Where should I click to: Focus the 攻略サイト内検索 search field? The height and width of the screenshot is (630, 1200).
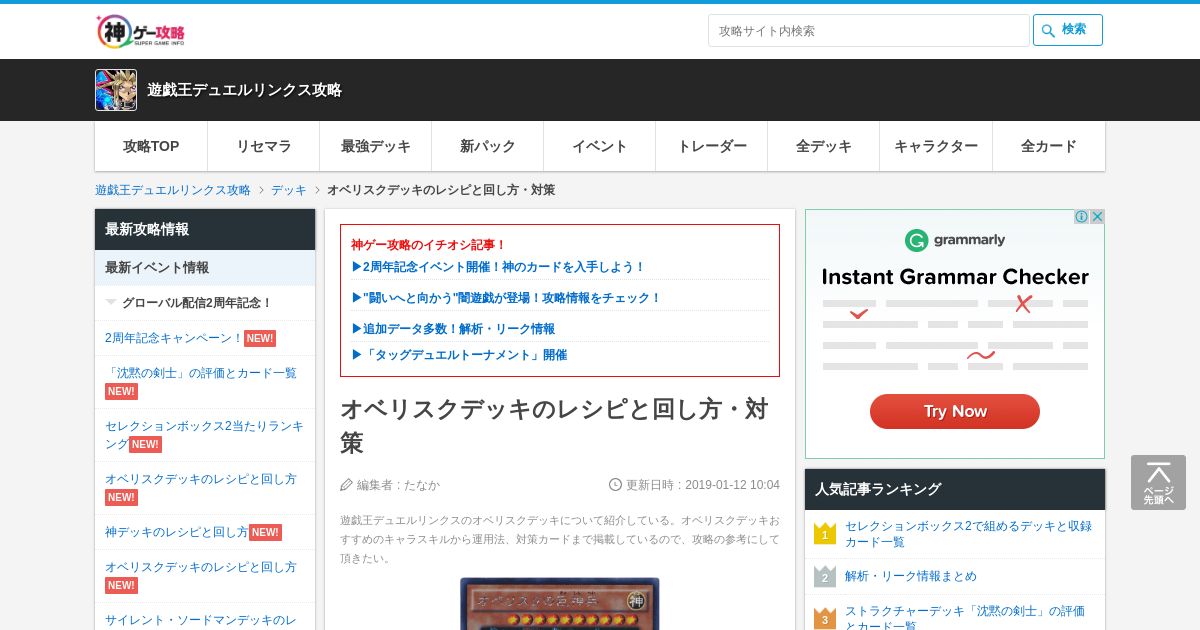pyautogui.click(x=868, y=30)
